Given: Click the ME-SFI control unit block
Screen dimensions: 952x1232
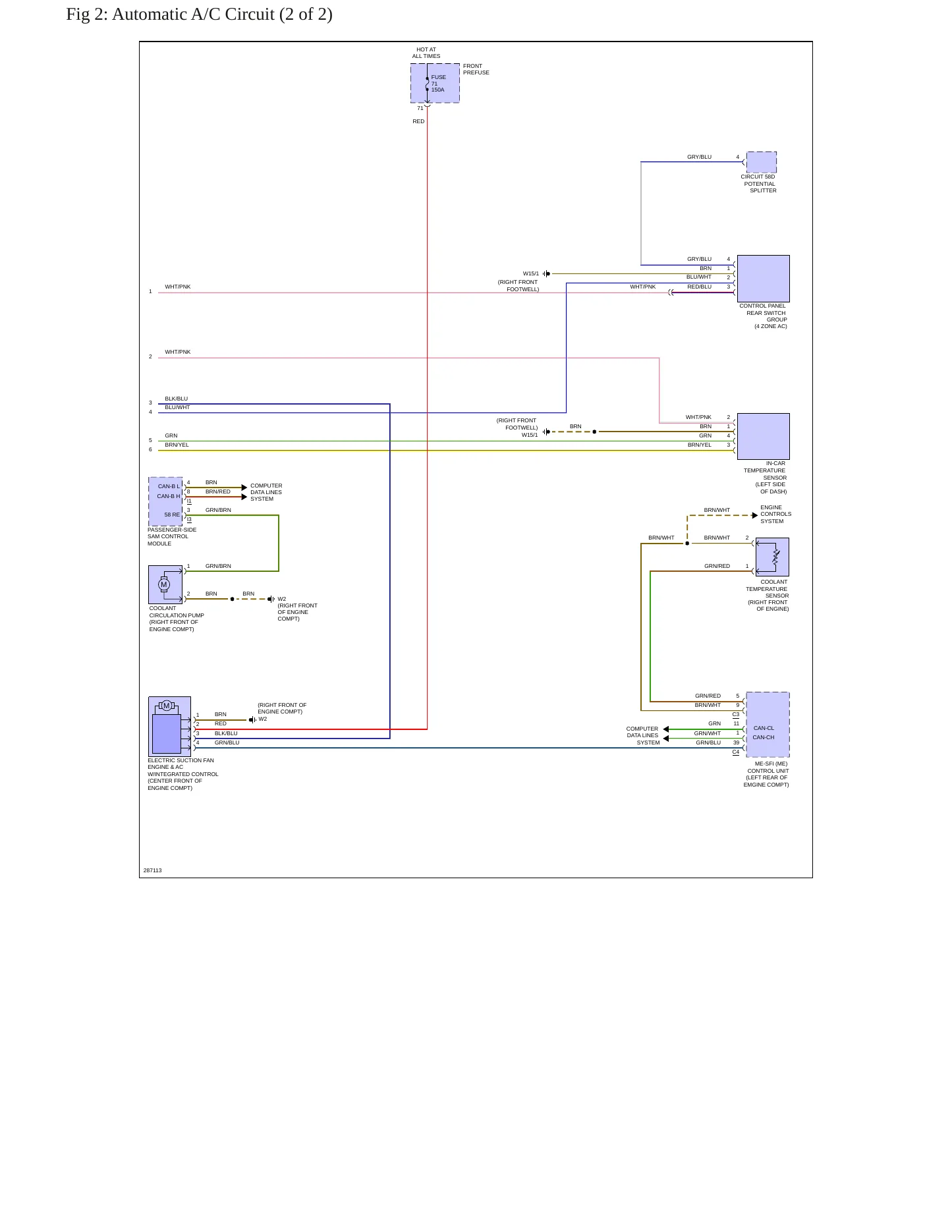Looking at the screenshot, I should (768, 725).
